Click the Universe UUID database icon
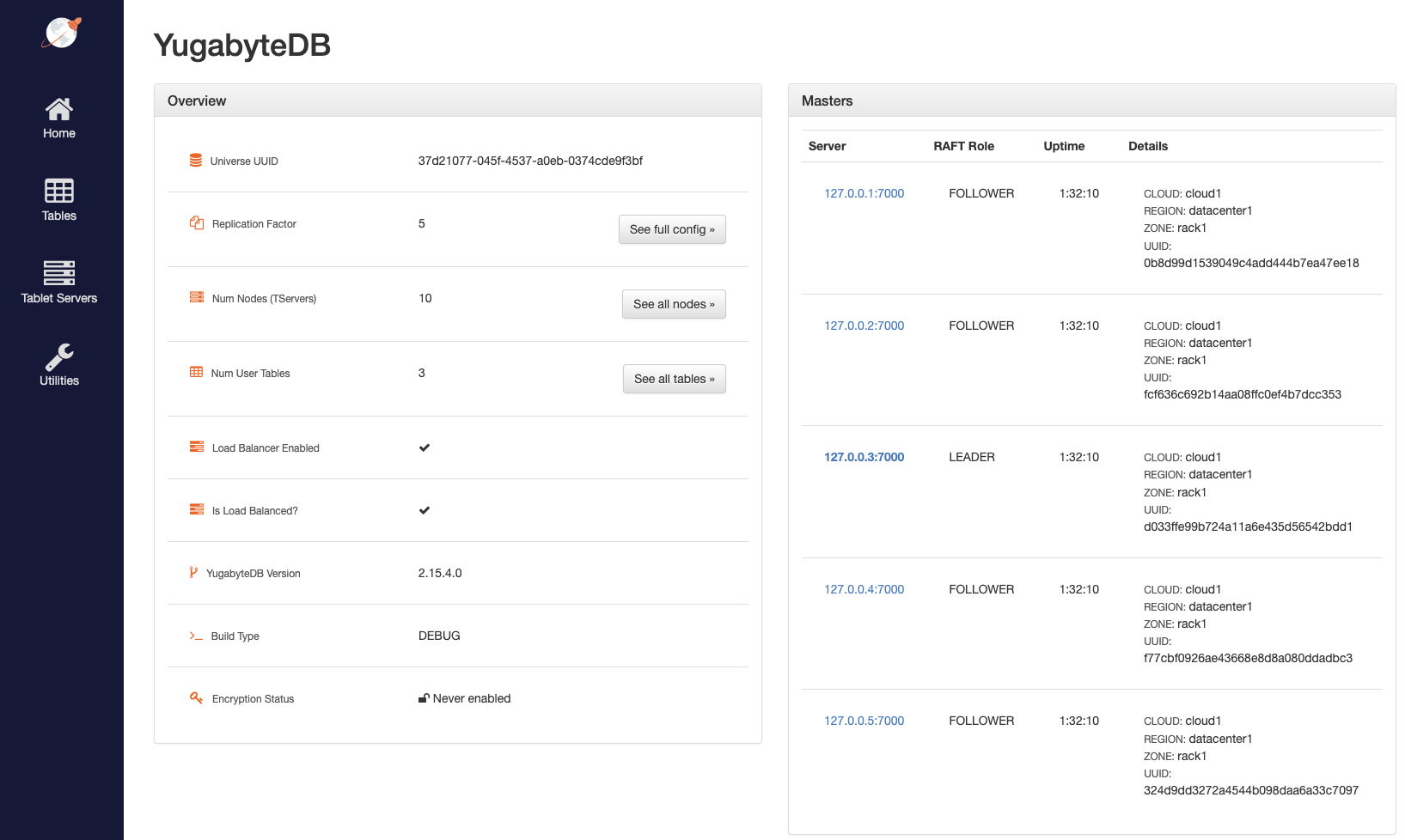Image resolution: width=1405 pixels, height=840 pixels. pyautogui.click(x=196, y=161)
